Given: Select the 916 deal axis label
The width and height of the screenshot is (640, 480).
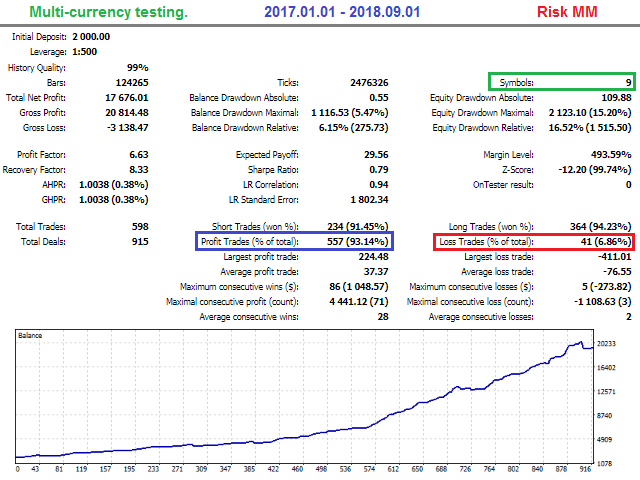Looking at the screenshot, I should 585,469.
